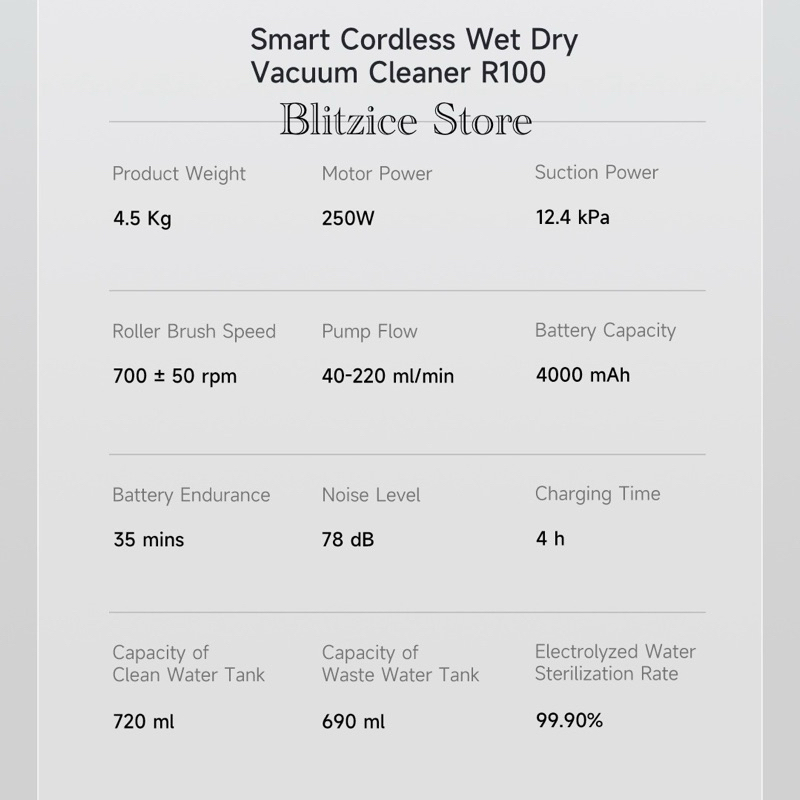800x800 pixels.
Task: Select the 720 ml clean tank value
Action: pyautogui.click(x=143, y=721)
